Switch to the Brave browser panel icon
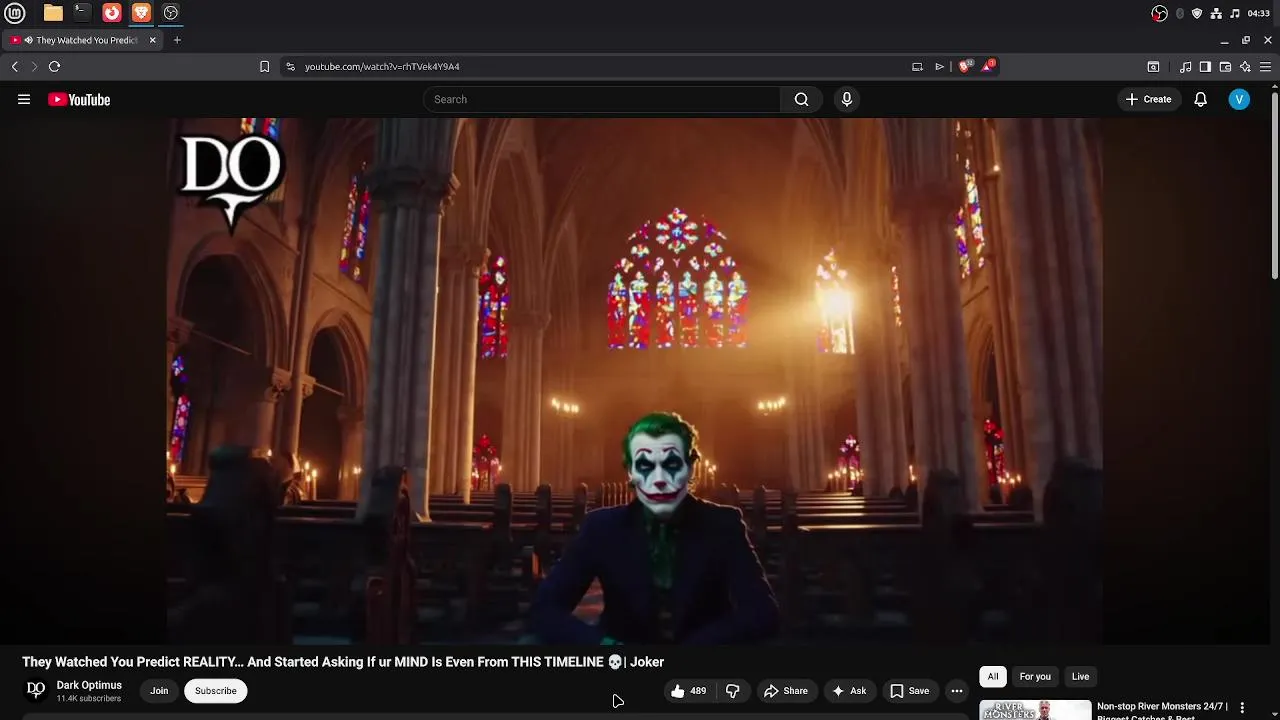1280x720 pixels. pos(141,13)
